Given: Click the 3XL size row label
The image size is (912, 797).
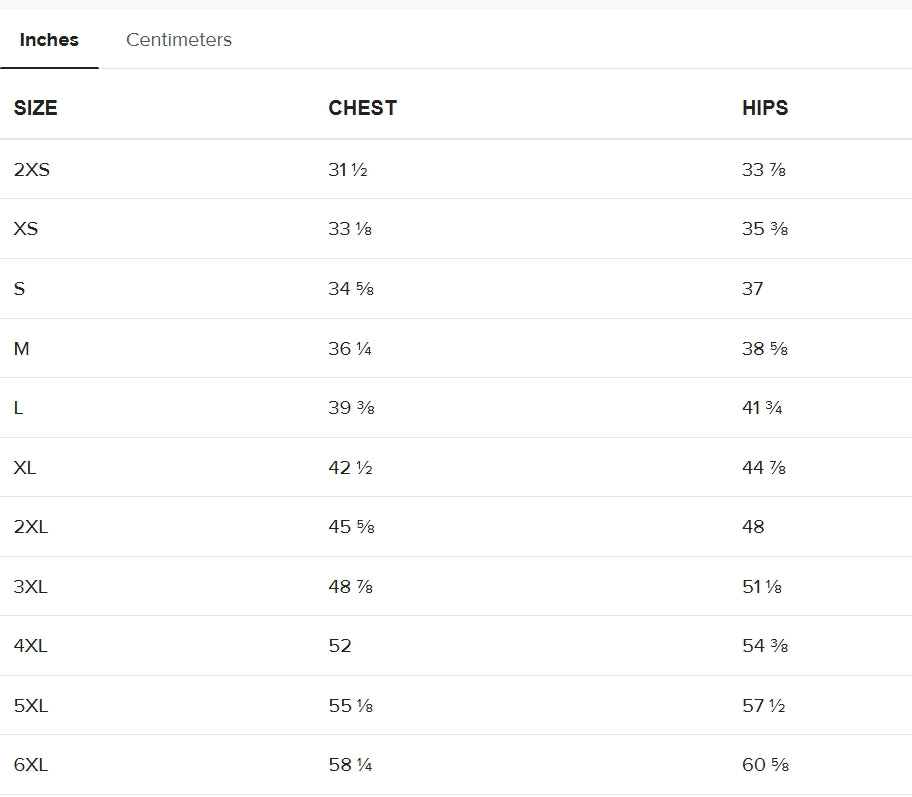Looking at the screenshot, I should (31, 586).
